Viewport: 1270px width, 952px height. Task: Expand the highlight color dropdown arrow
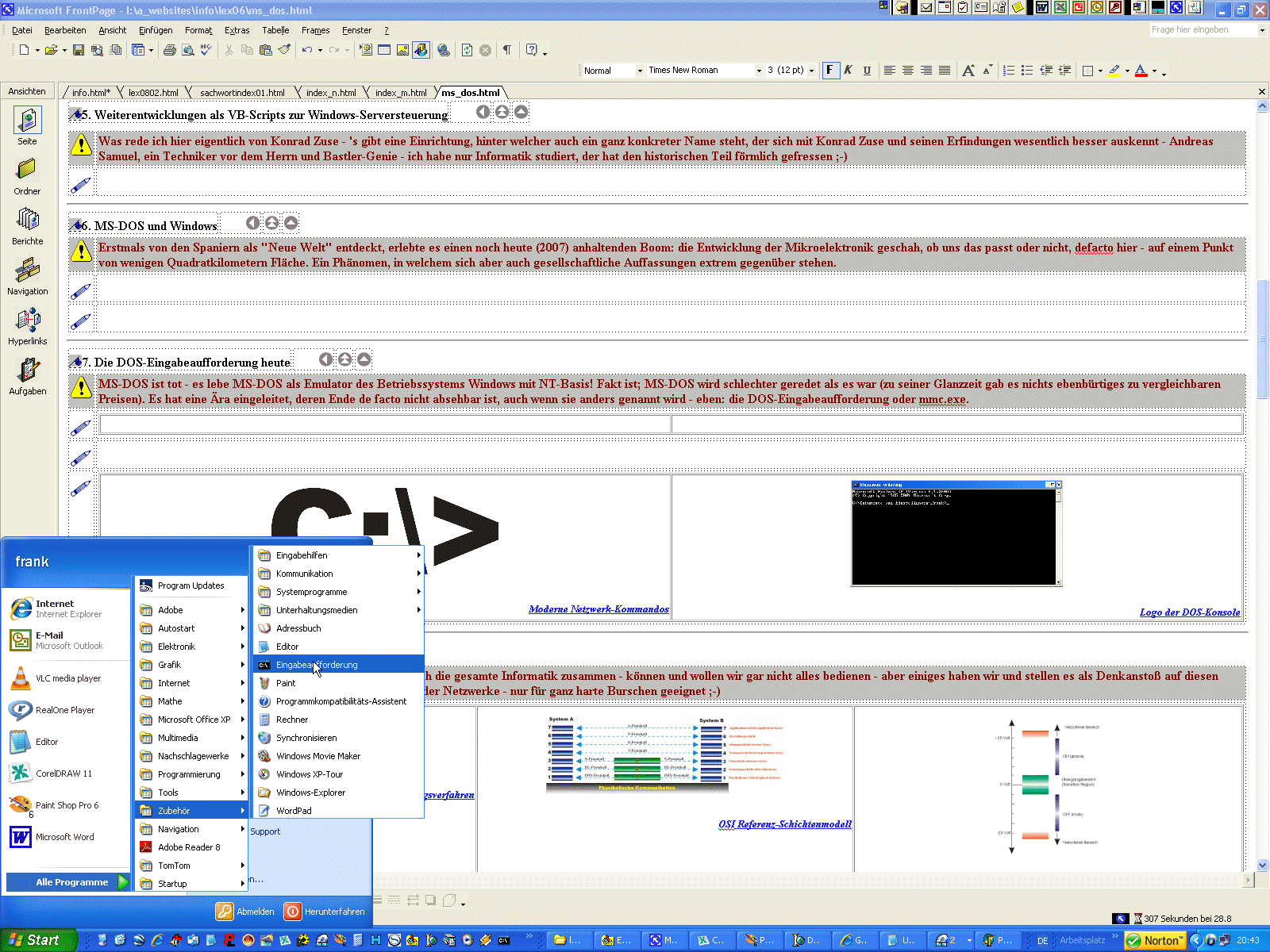point(1127,71)
